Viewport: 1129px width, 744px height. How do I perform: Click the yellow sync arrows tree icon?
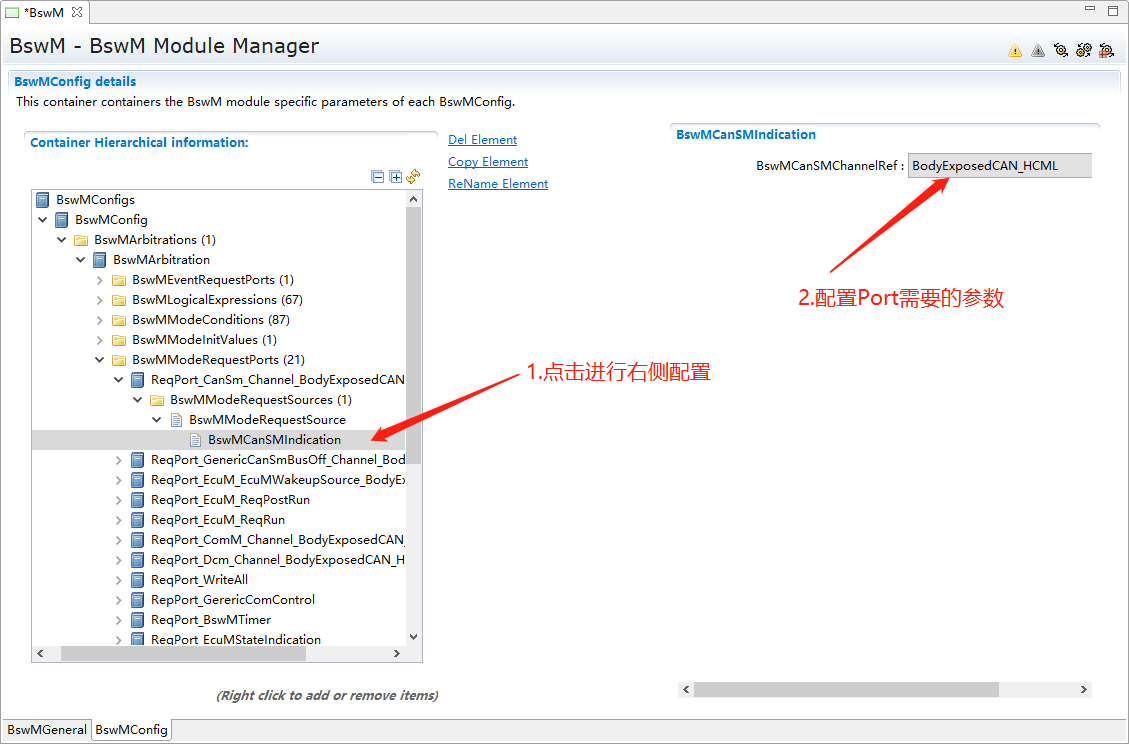pos(413,177)
